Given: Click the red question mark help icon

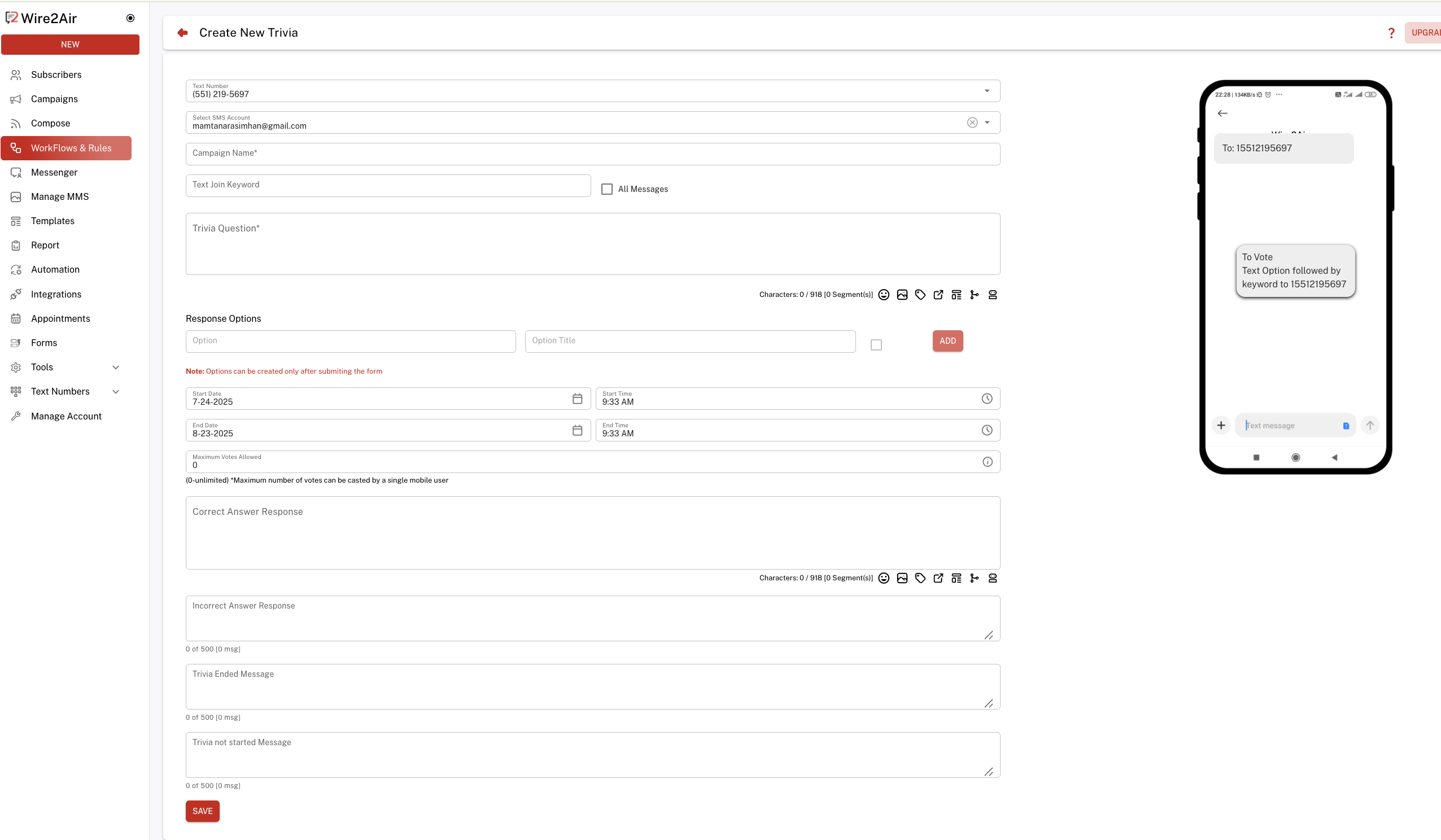Looking at the screenshot, I should (x=1391, y=33).
